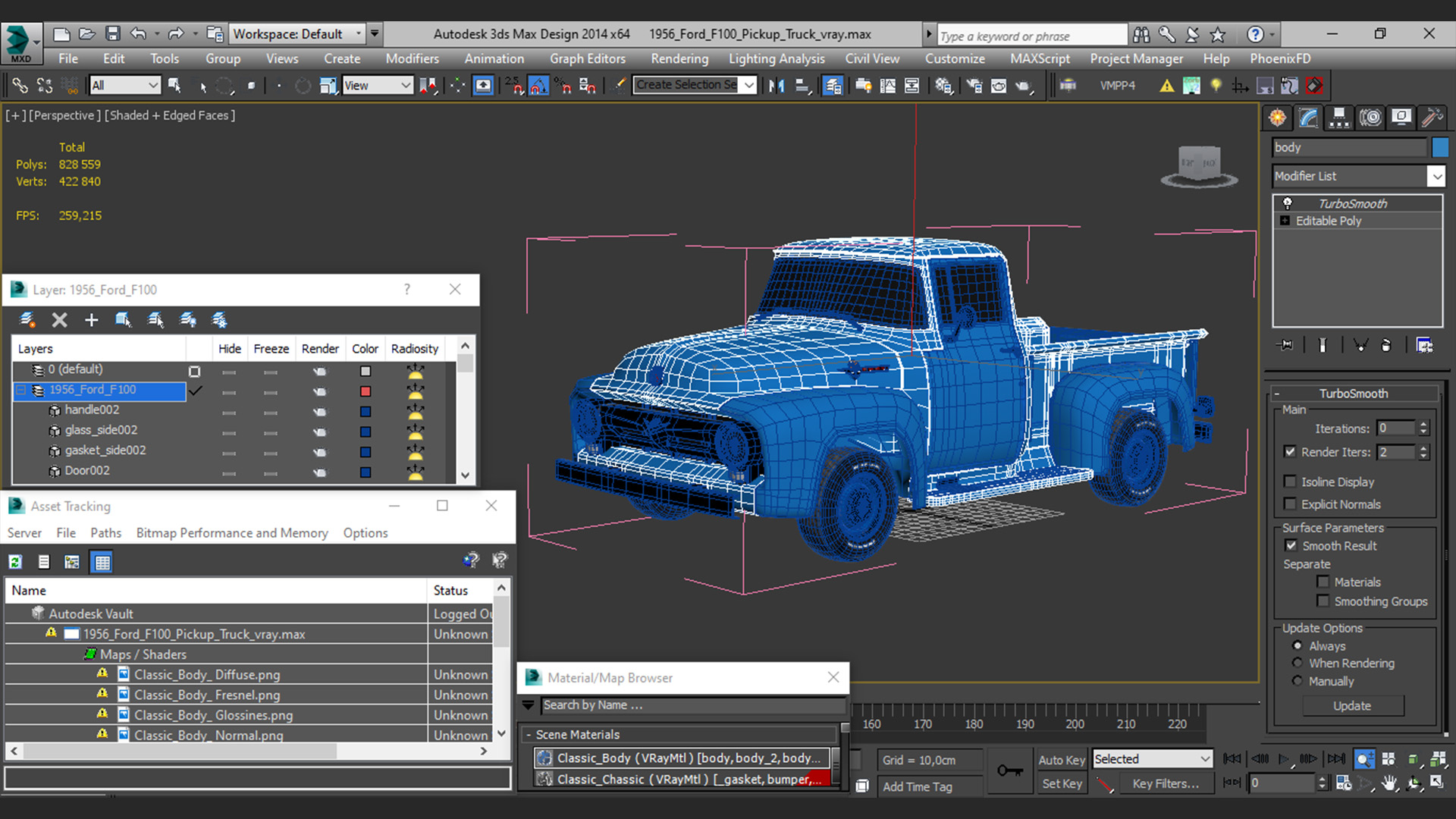The width and height of the screenshot is (1456, 819).
Task: Enable the Isoline Display checkbox
Action: click(1290, 482)
